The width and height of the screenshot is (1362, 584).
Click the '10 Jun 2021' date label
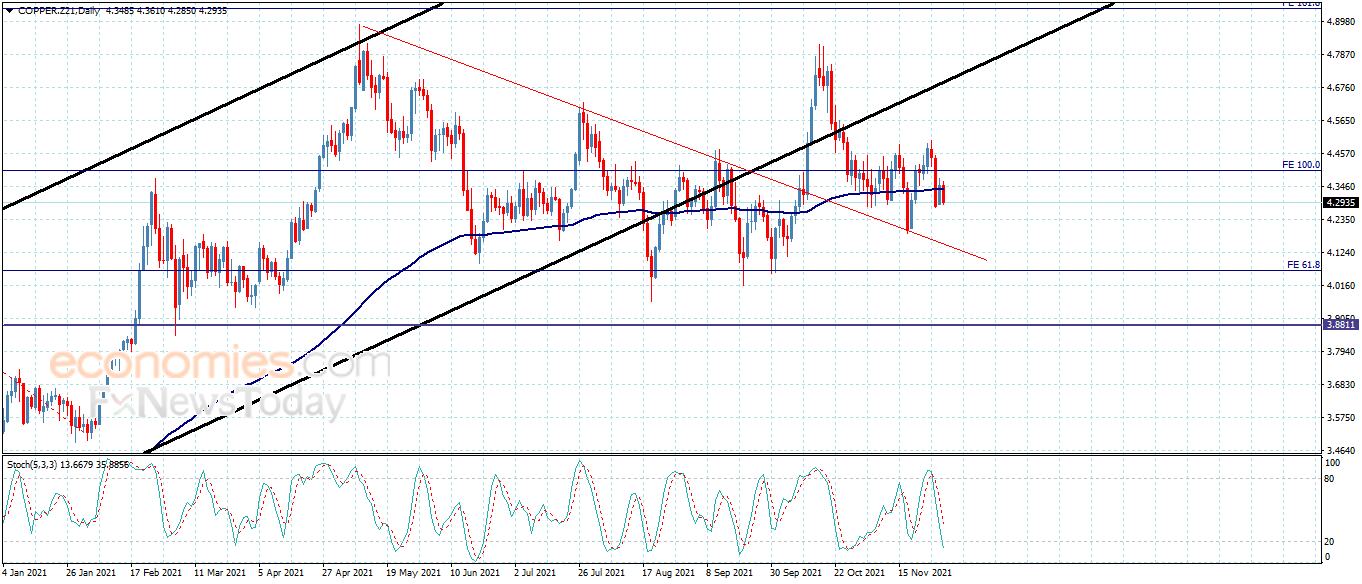476,573
